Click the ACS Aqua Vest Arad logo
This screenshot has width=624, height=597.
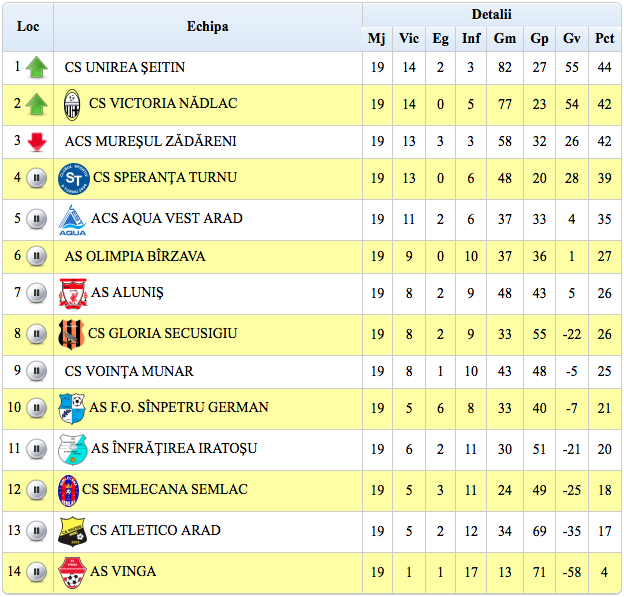click(x=72, y=219)
